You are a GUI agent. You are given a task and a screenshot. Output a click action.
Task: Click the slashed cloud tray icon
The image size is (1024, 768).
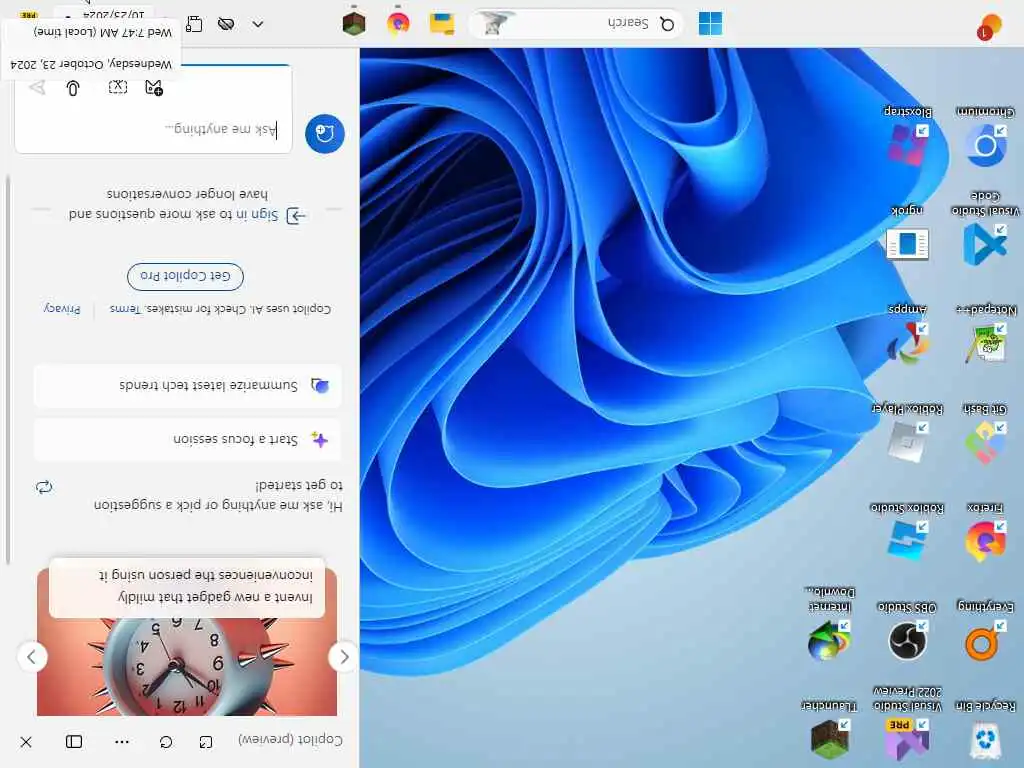(x=226, y=24)
